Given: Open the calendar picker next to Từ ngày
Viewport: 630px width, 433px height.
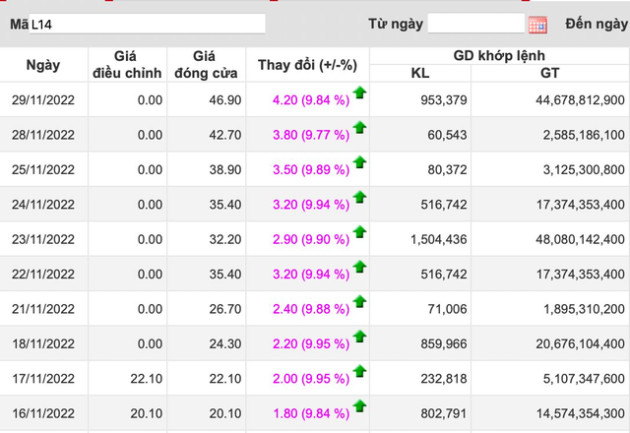Looking at the screenshot, I should coord(538,25).
